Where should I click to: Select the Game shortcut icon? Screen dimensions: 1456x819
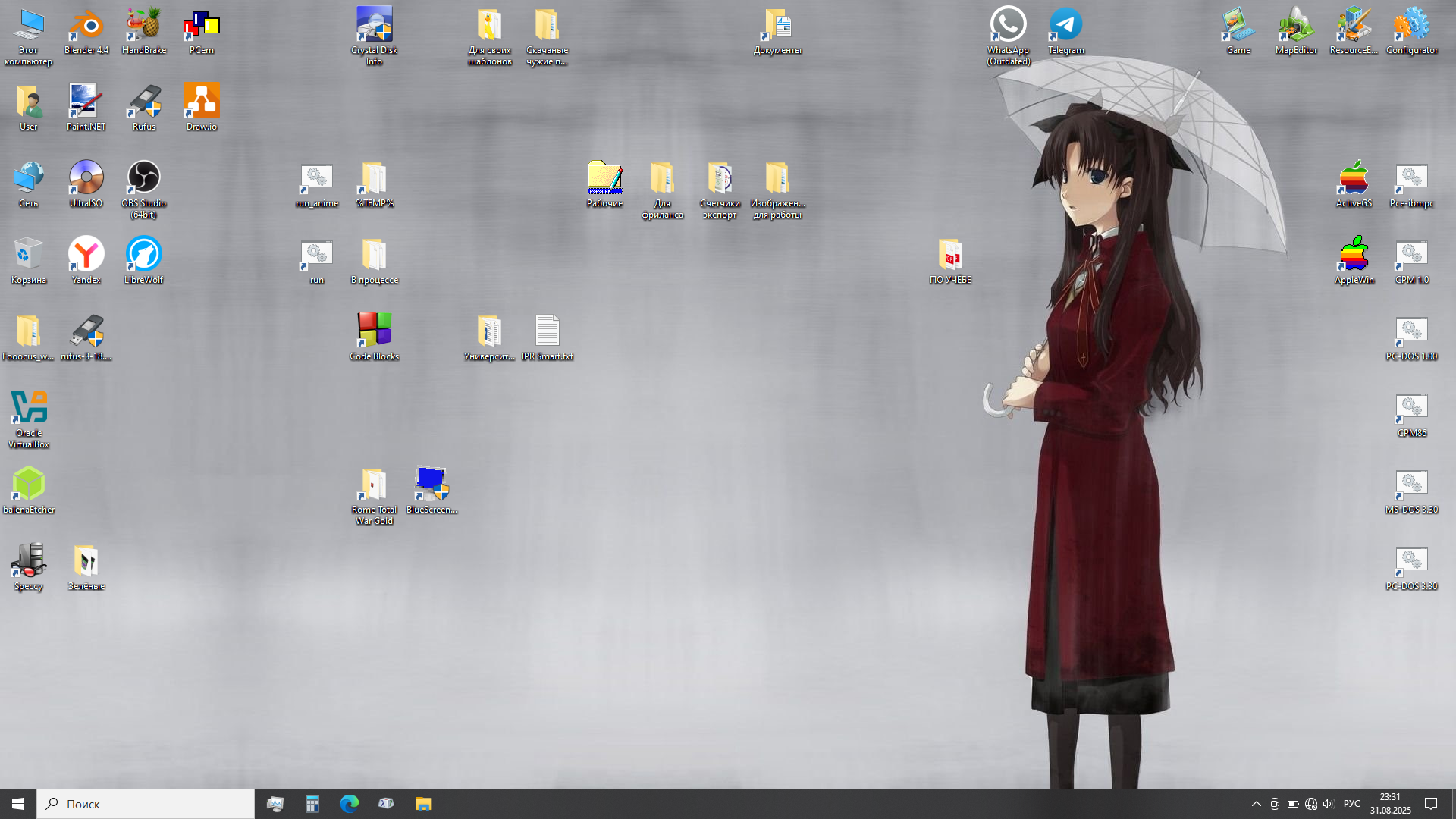pyautogui.click(x=1238, y=32)
